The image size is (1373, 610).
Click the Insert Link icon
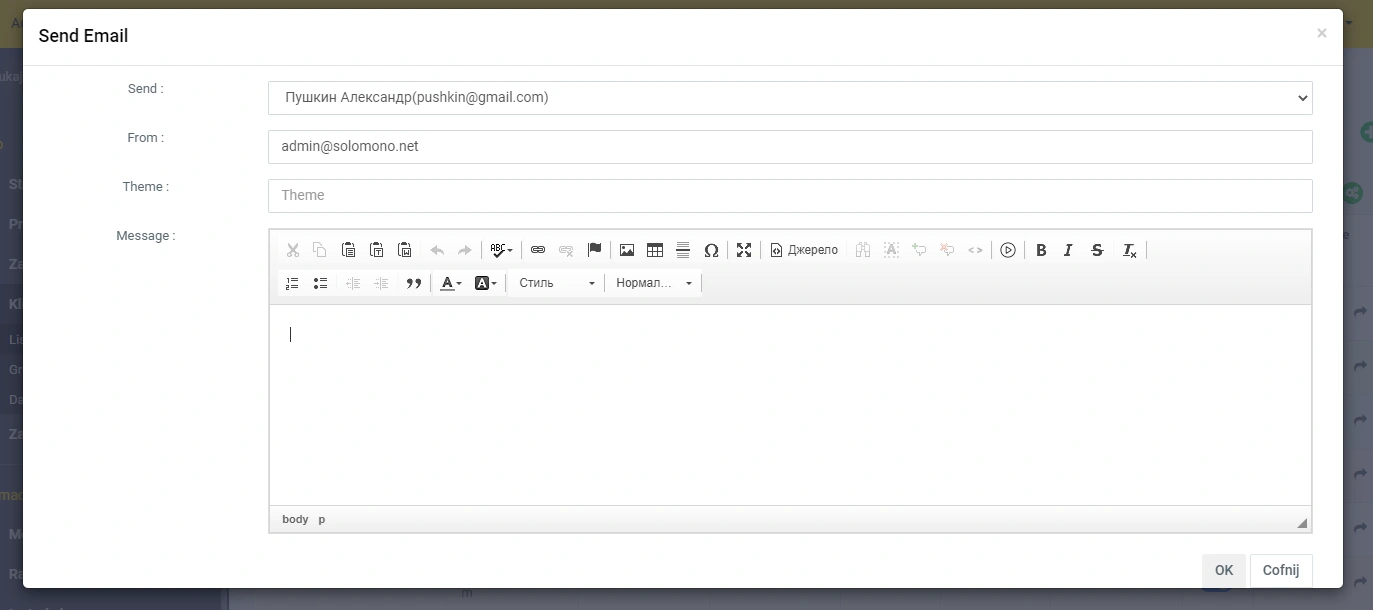pos(538,250)
